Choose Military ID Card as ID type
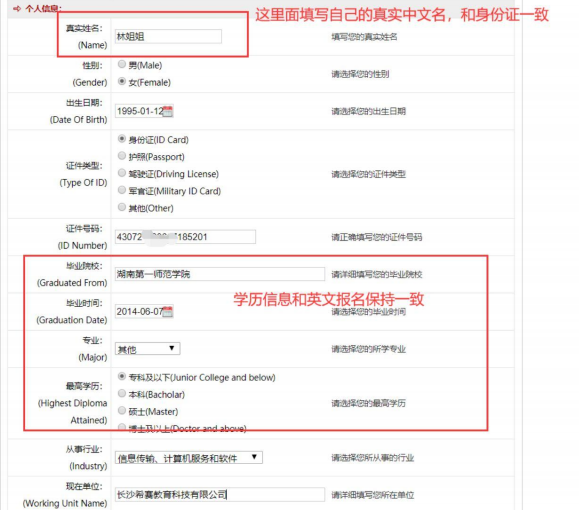 point(122,190)
